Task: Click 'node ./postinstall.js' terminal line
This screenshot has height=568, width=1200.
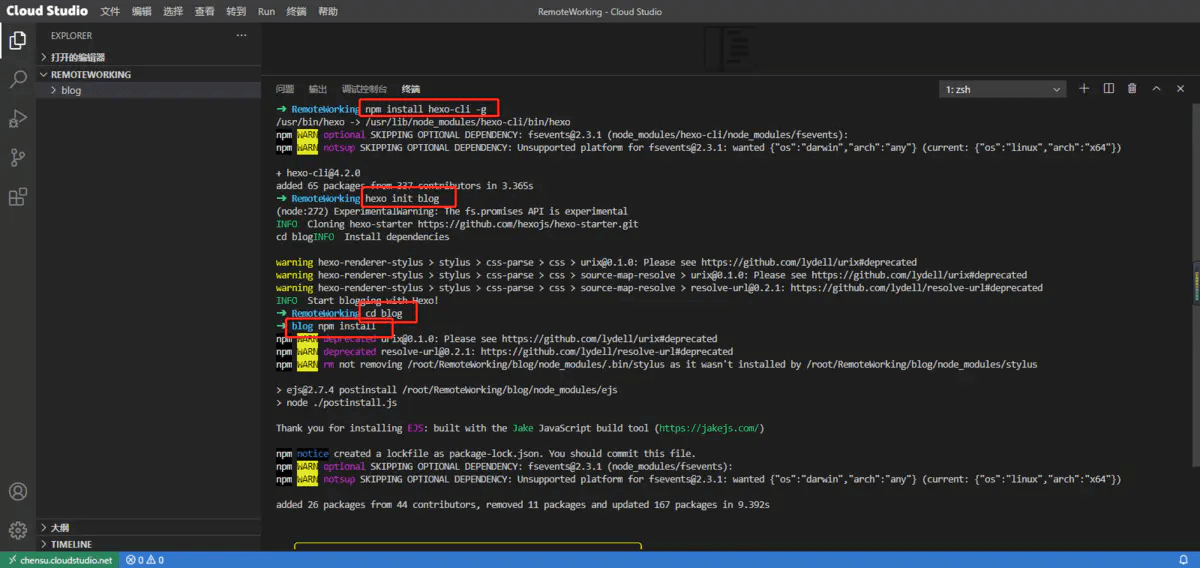Action: pos(337,403)
